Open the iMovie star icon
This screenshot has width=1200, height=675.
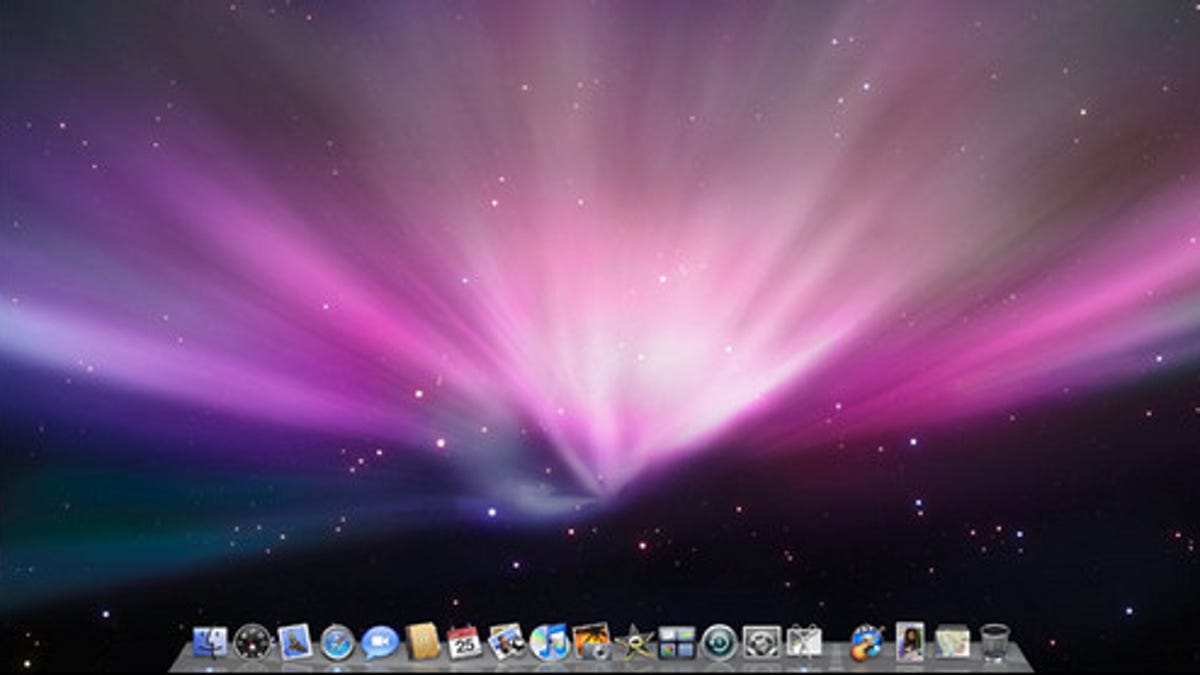(x=634, y=641)
